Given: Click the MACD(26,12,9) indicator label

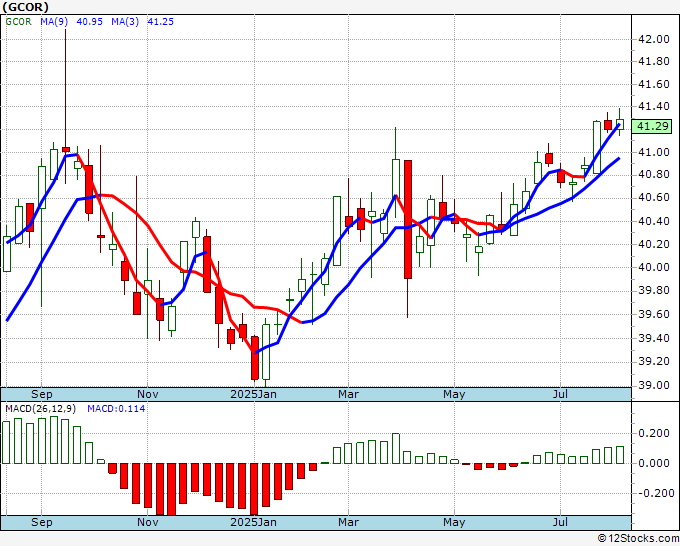Looking at the screenshot, I should point(40,409).
